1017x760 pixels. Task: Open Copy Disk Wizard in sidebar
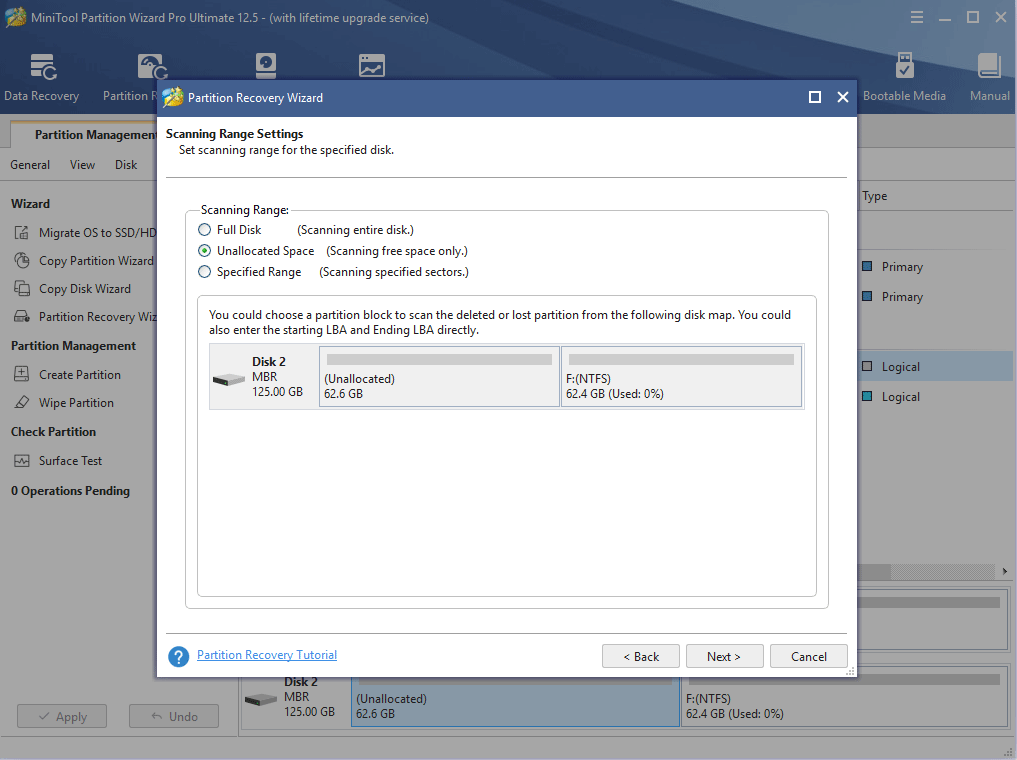[x=84, y=289]
